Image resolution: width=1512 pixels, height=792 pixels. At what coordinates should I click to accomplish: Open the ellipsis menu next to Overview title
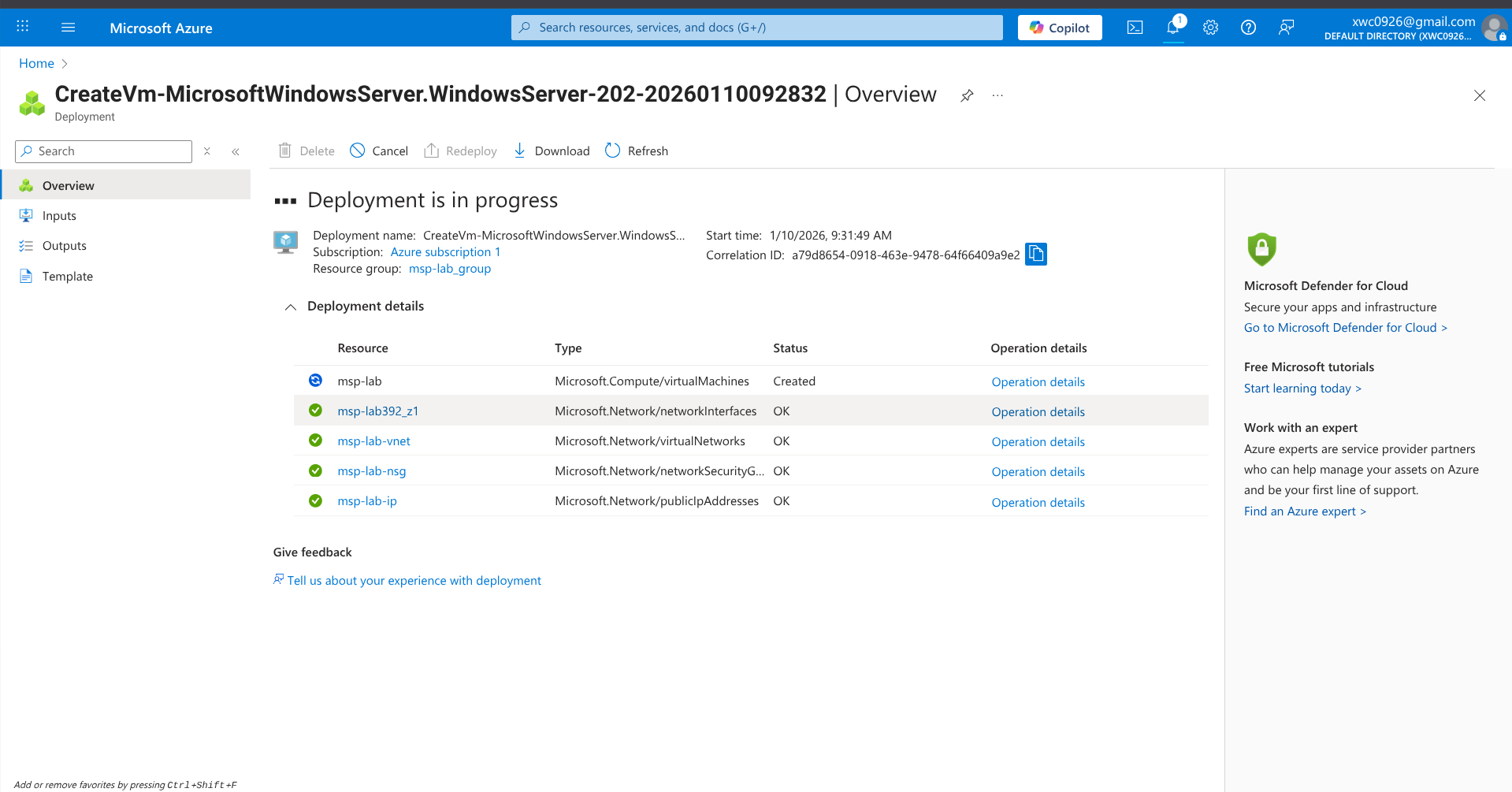(x=997, y=95)
